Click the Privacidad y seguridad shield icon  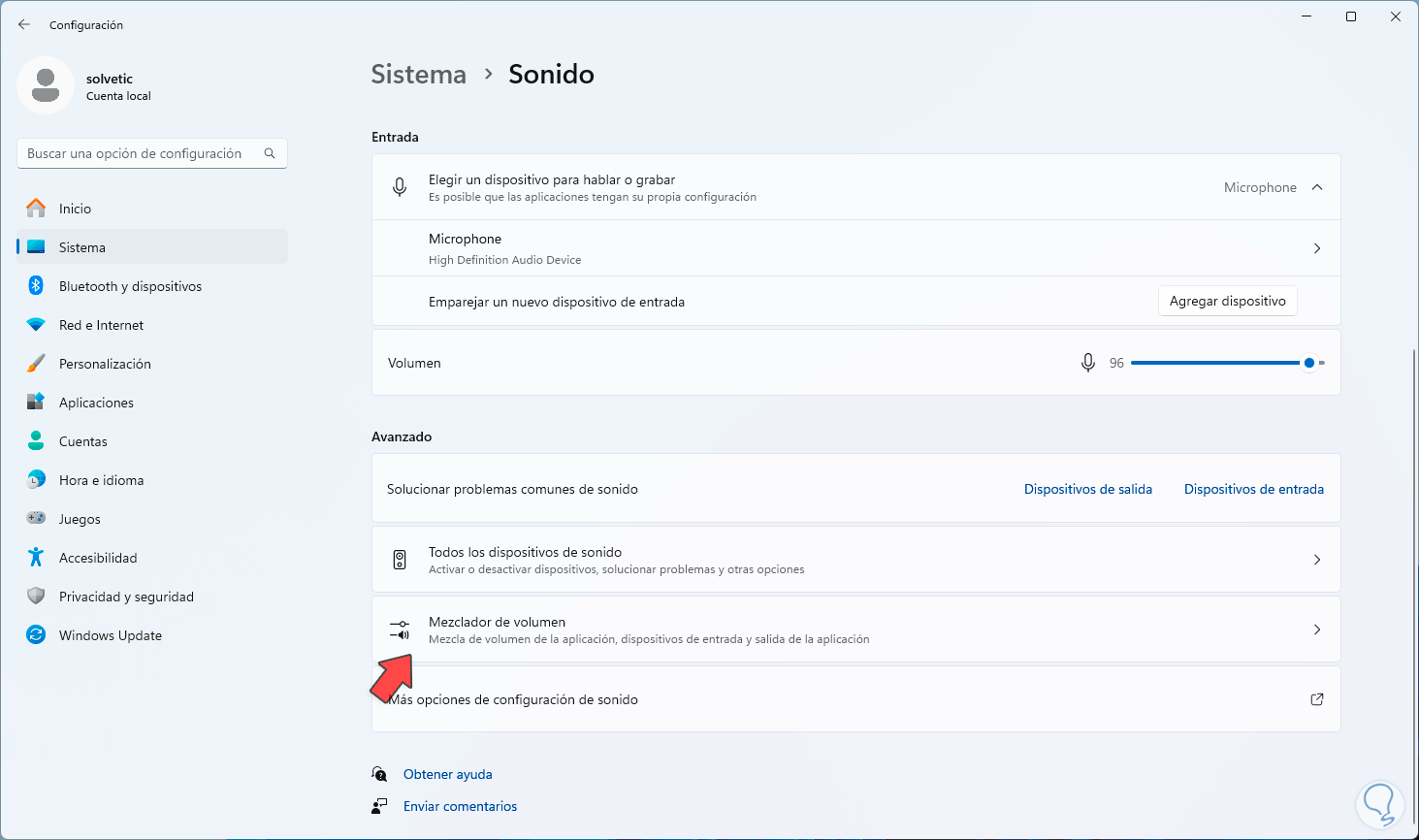(36, 596)
